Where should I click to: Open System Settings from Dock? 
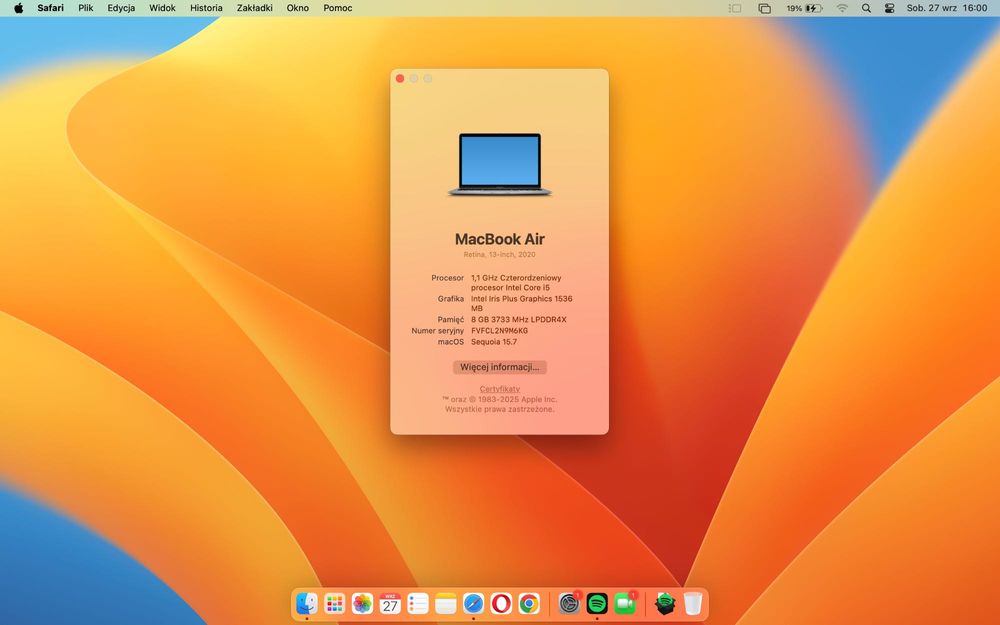[569, 603]
